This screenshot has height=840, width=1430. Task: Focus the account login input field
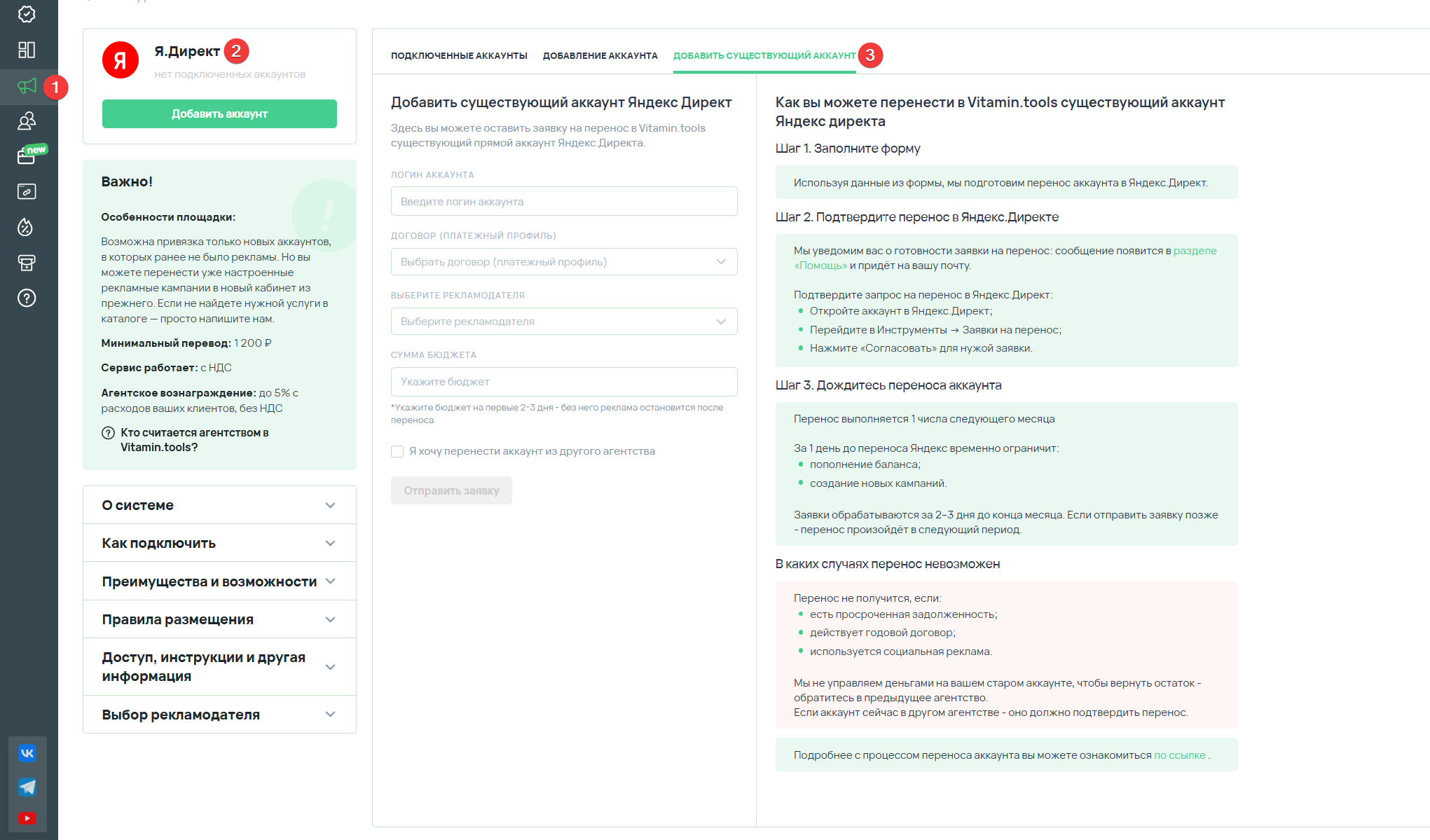564,201
